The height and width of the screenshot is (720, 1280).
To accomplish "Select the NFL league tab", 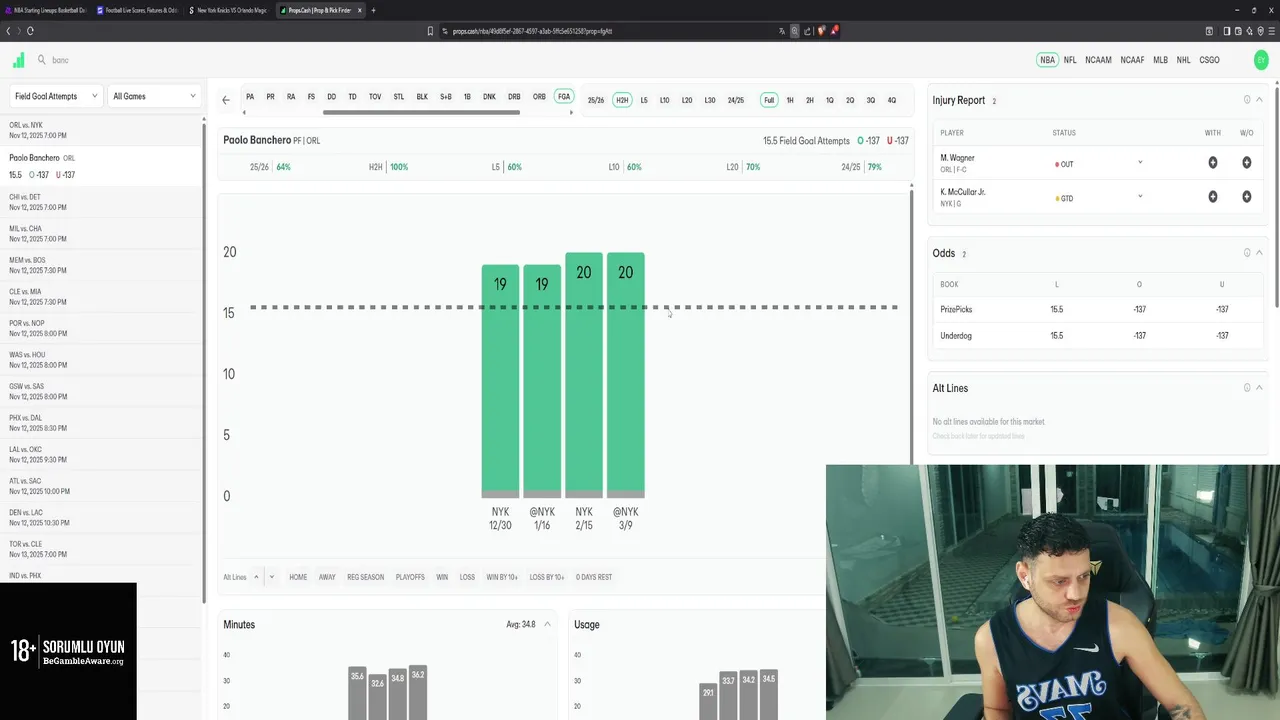I will (x=1070, y=60).
